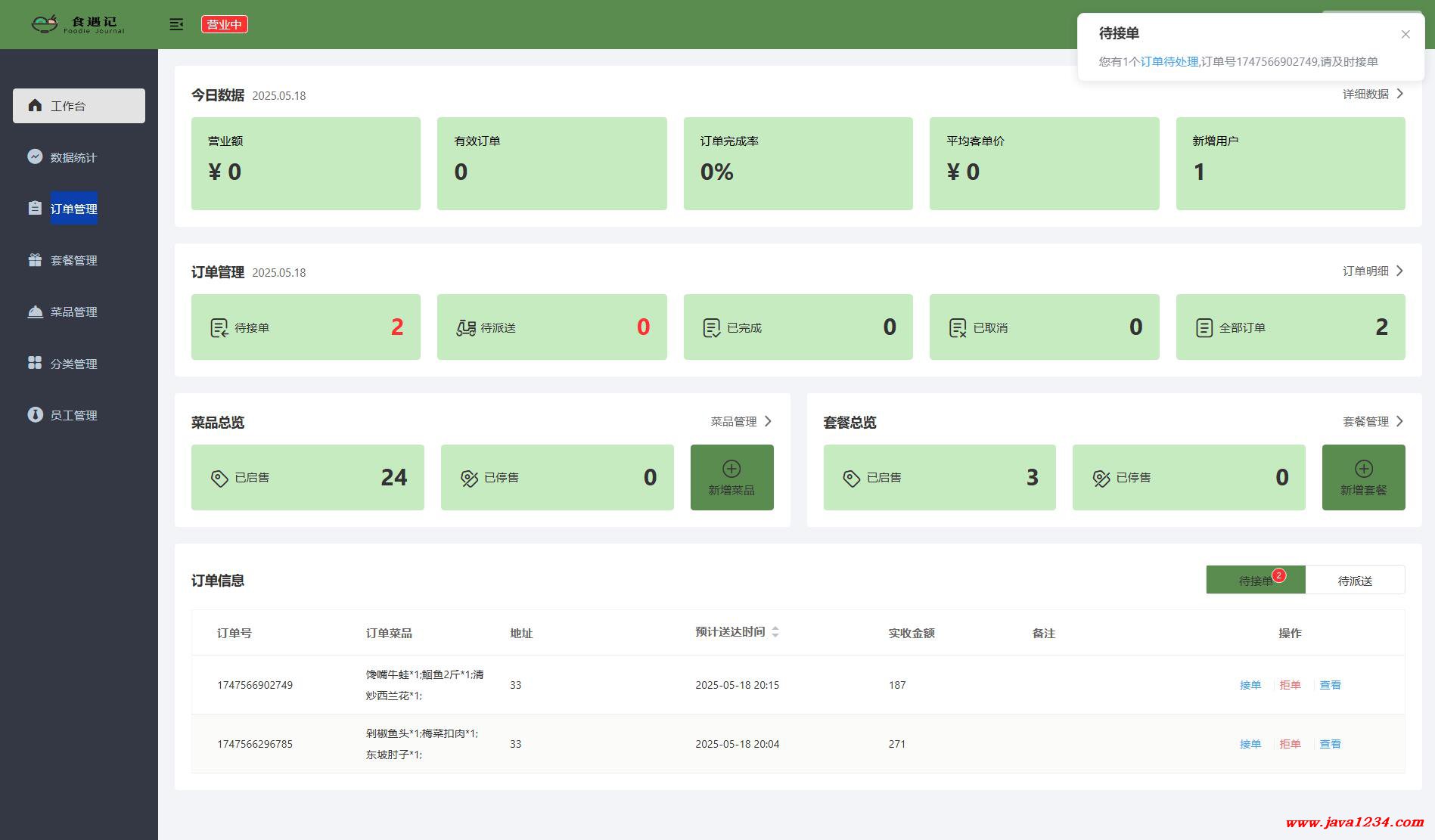Open 订单明细 via its right chevron
Viewport: 1435px width, 840px height.
click(1399, 271)
